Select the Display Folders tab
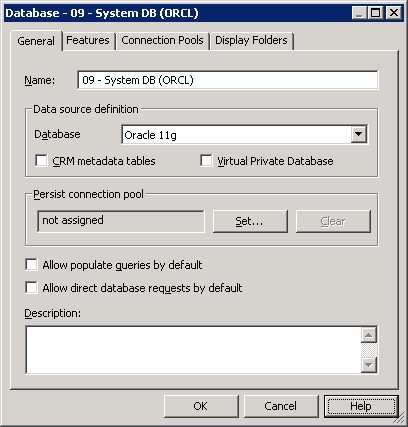Viewport: 408px width, 427px height. [x=251, y=41]
